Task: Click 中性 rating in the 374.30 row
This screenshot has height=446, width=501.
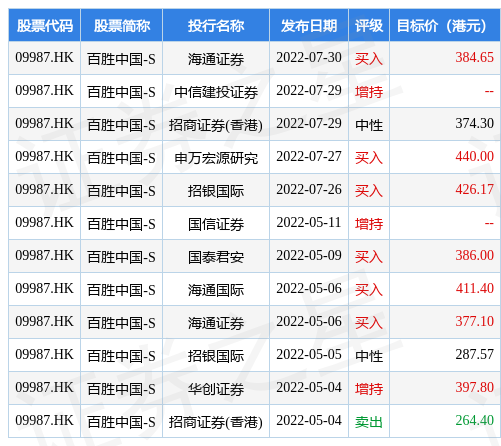Action: coord(369,125)
